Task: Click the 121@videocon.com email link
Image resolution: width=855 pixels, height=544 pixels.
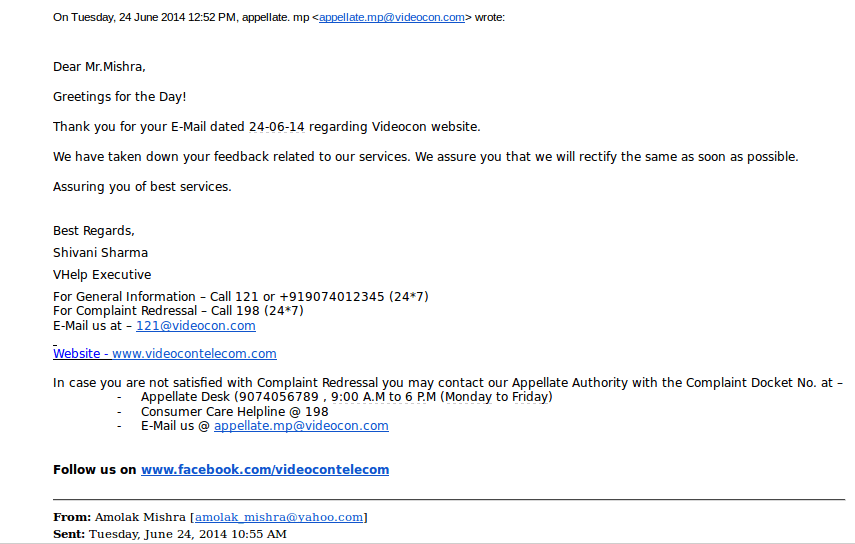Action: tap(196, 326)
